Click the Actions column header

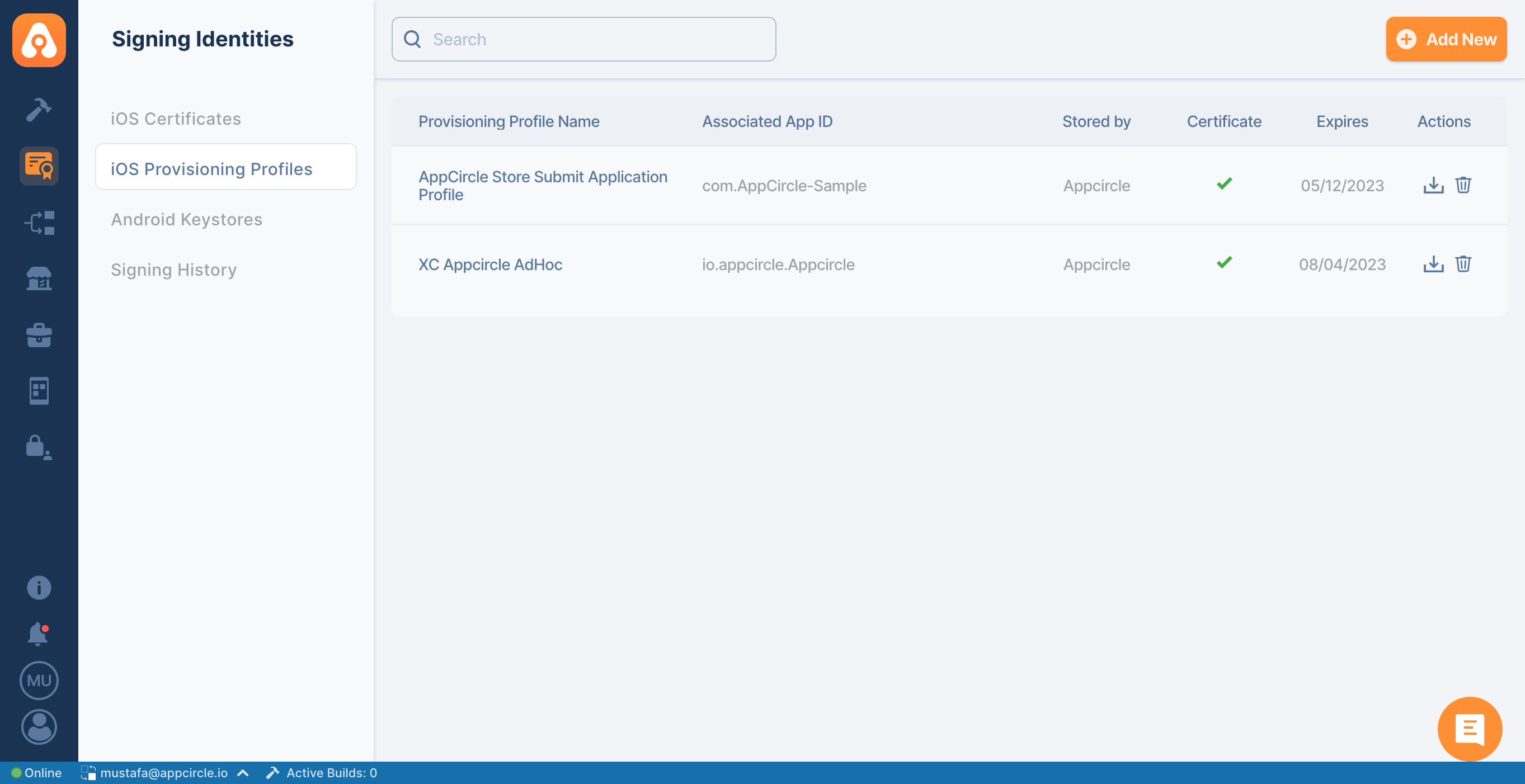(x=1444, y=121)
